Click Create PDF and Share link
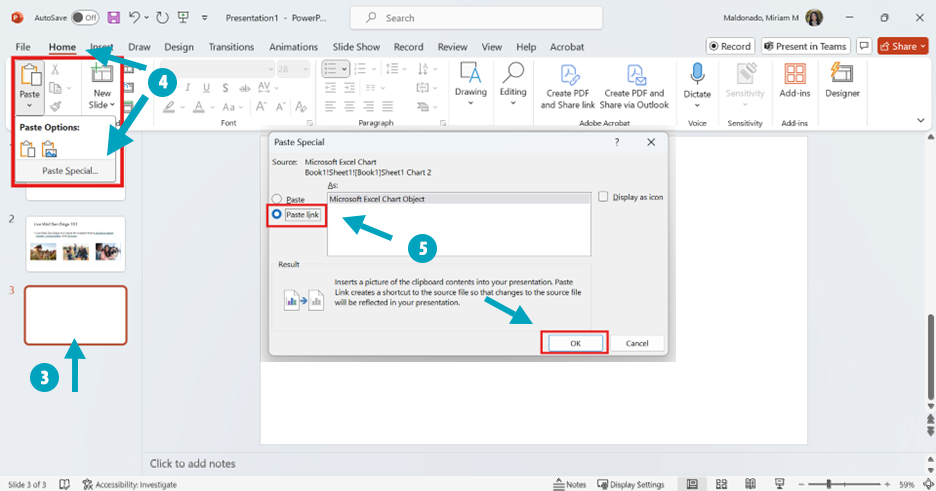Screen dimensions: 936x491 568,87
